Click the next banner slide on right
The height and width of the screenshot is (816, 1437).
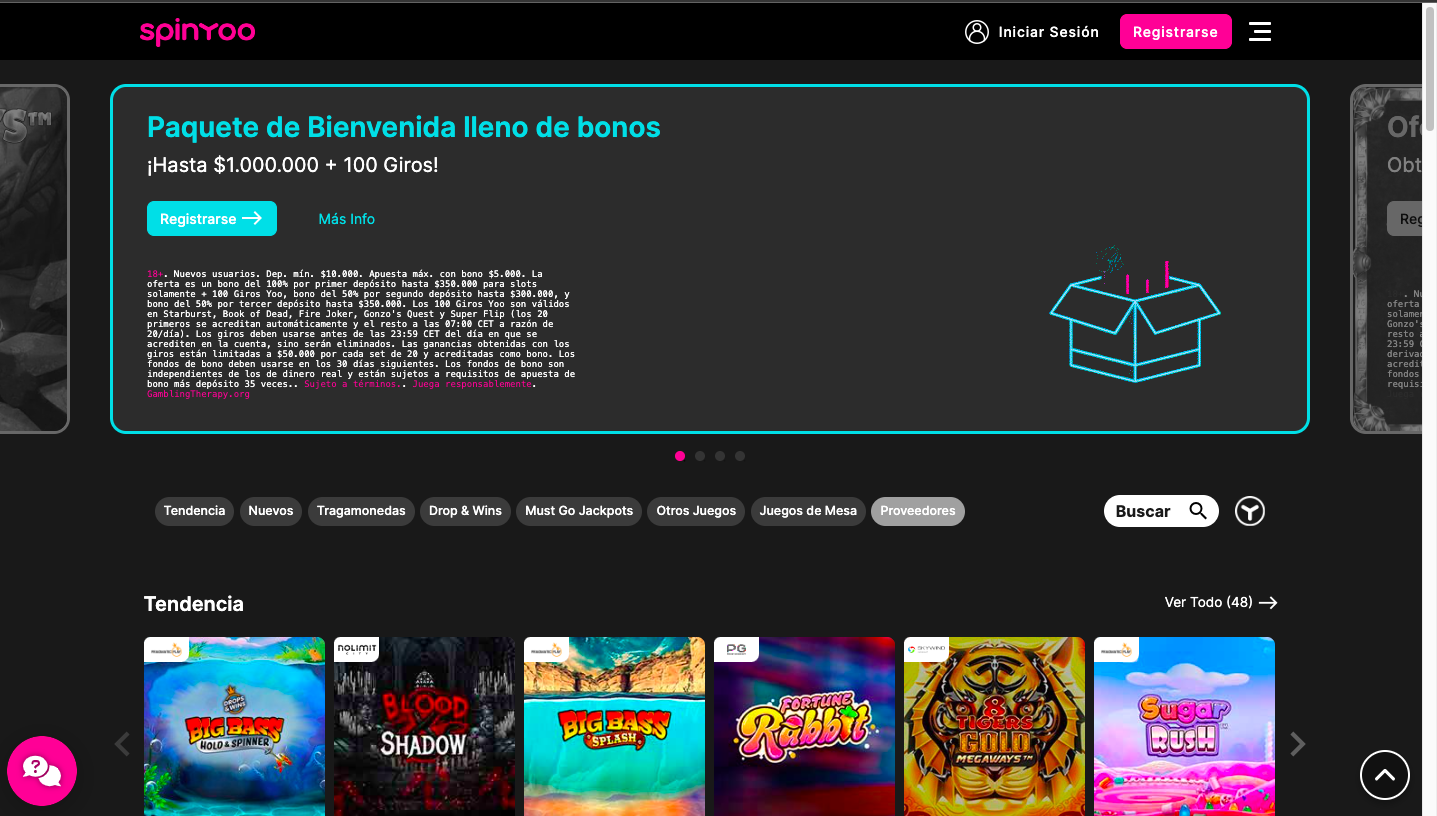point(1387,259)
